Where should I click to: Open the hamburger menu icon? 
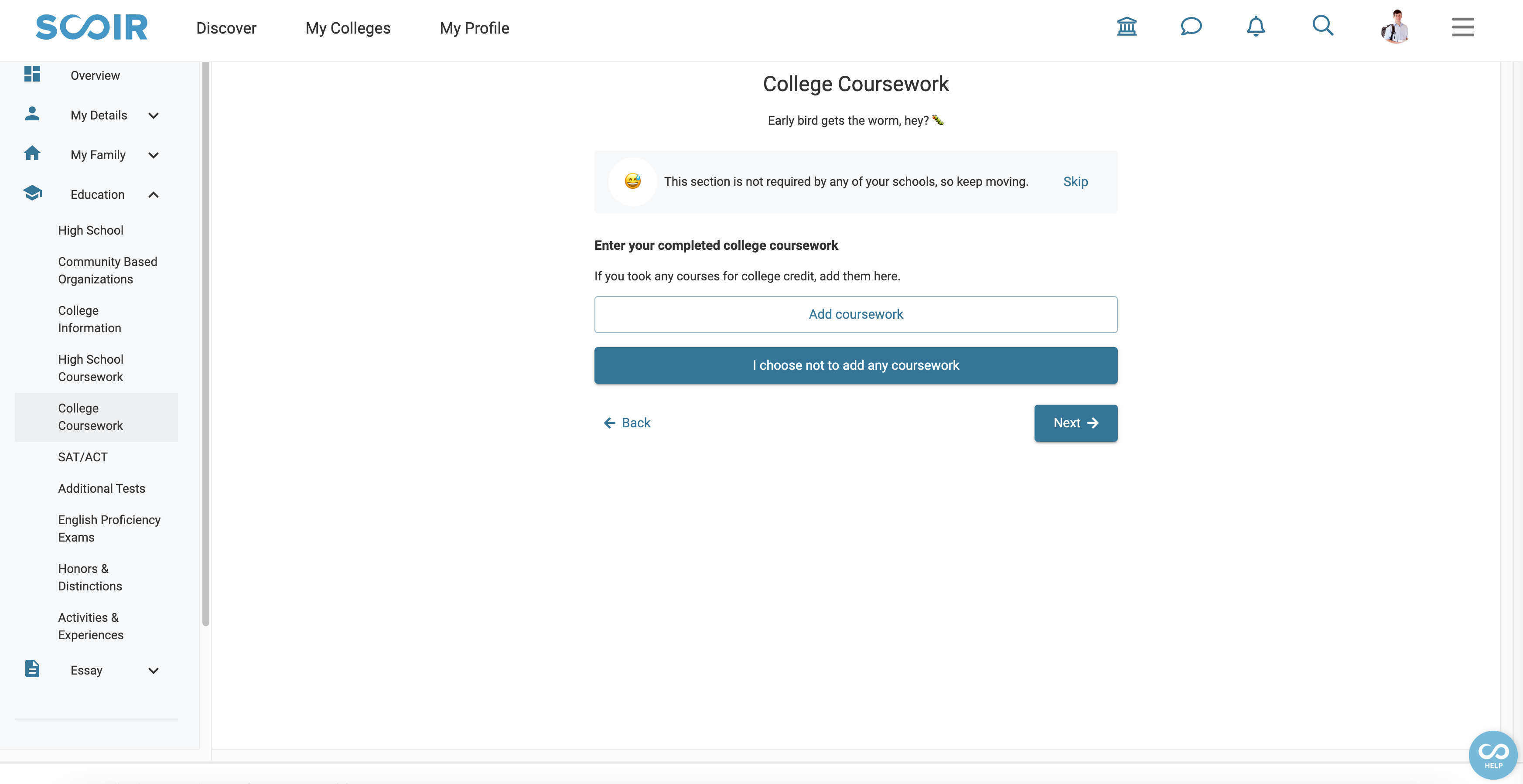coord(1463,27)
